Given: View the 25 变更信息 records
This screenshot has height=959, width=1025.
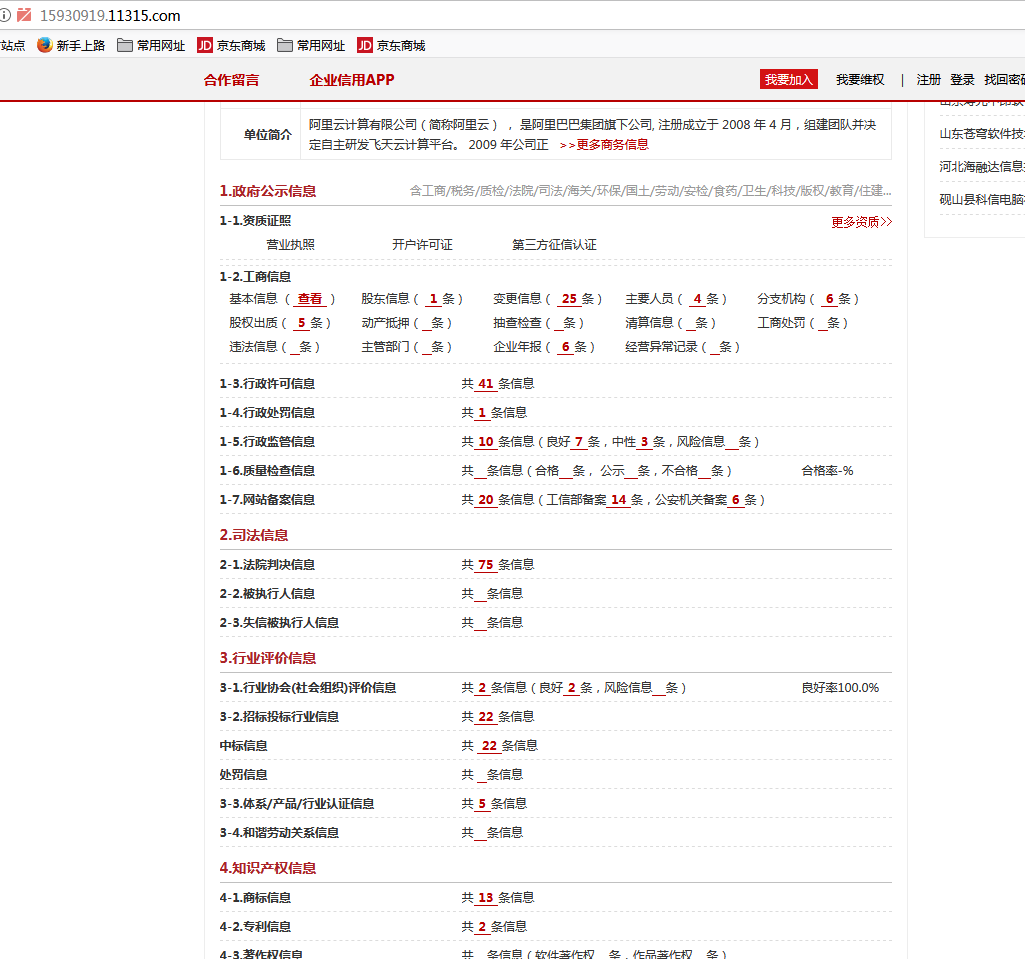Looking at the screenshot, I should tap(569, 299).
